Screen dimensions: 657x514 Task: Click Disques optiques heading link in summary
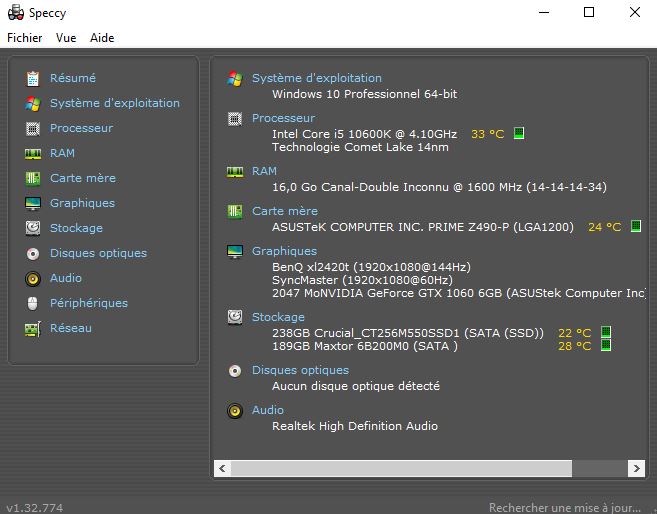coord(300,370)
